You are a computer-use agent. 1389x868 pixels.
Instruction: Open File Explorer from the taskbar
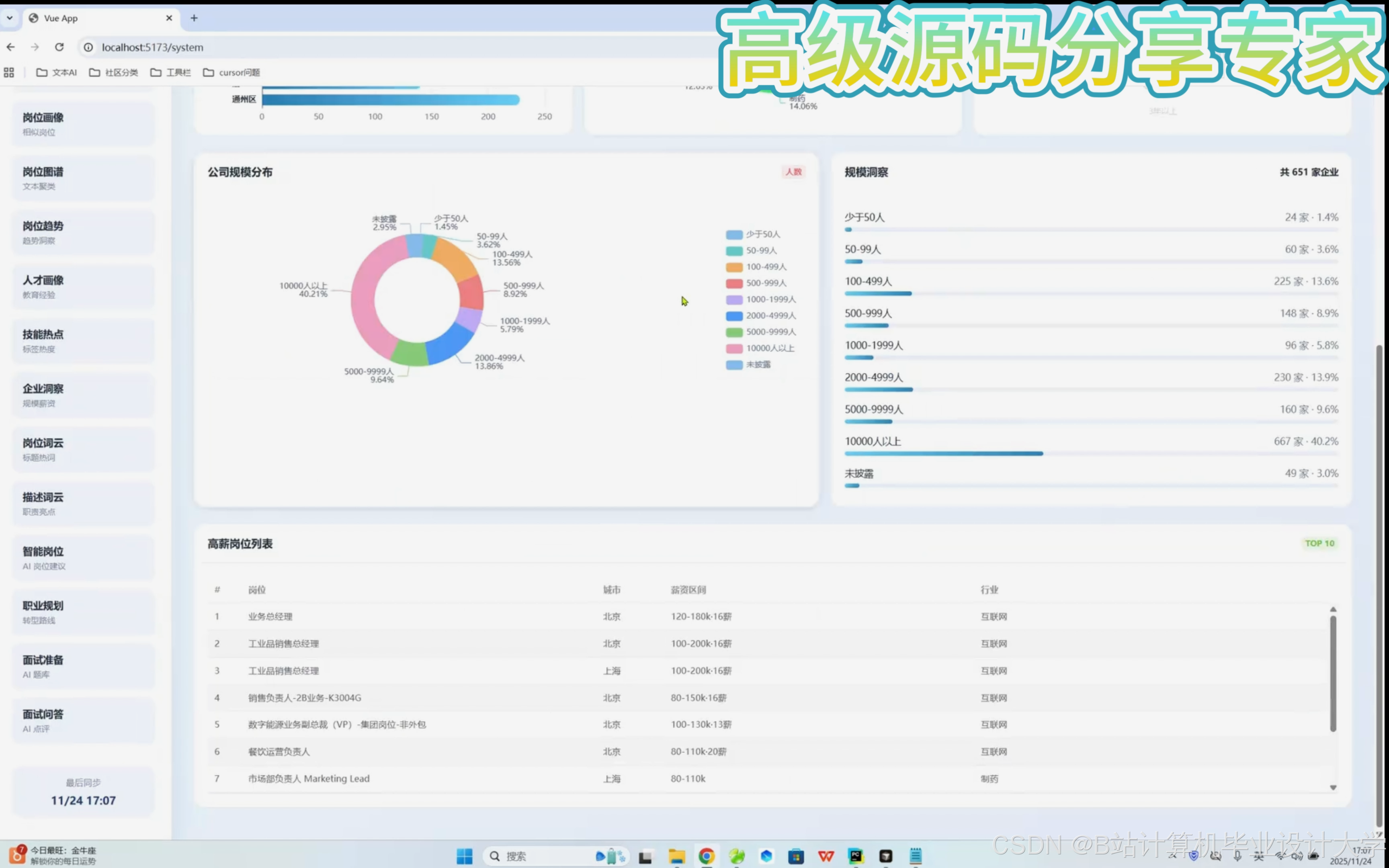(x=677, y=856)
